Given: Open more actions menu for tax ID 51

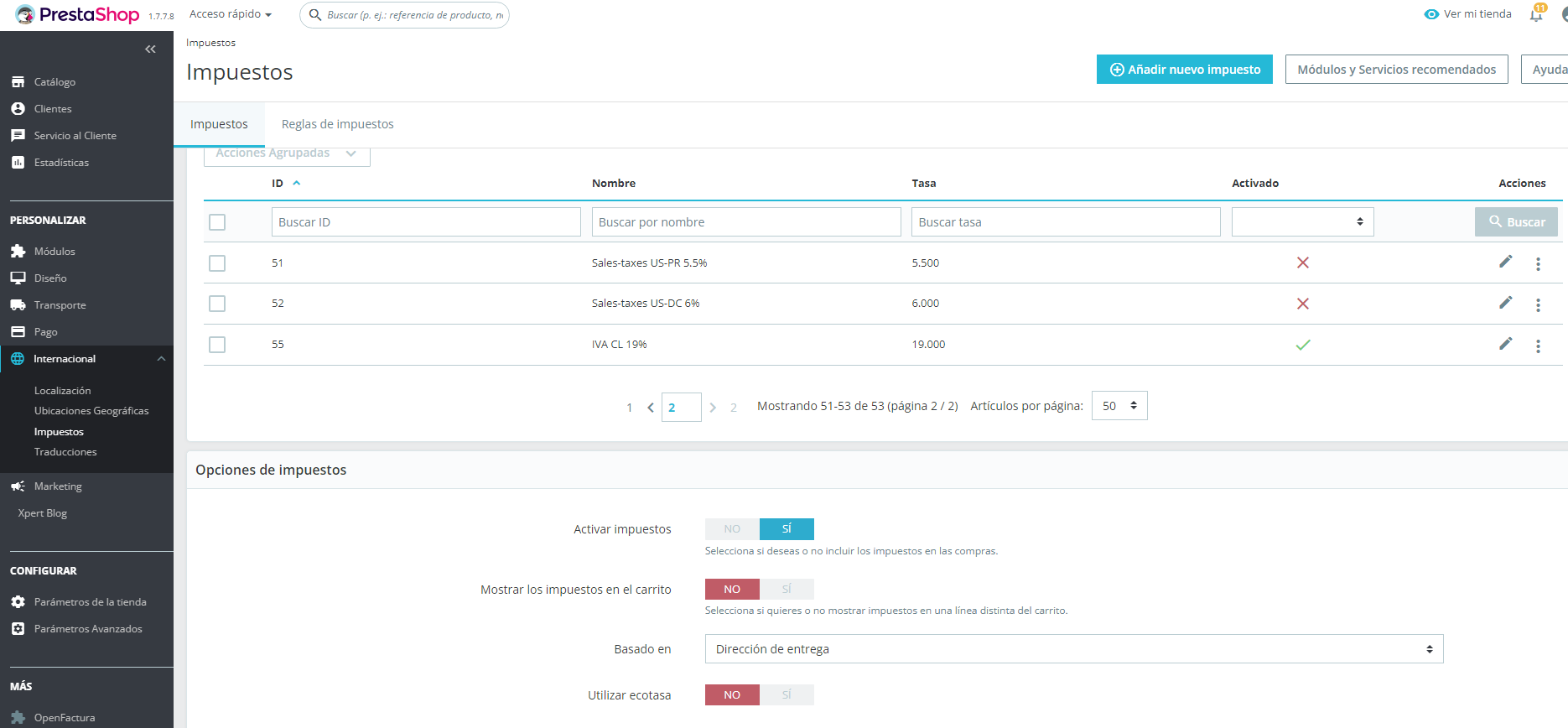Looking at the screenshot, I should pos(1538,264).
